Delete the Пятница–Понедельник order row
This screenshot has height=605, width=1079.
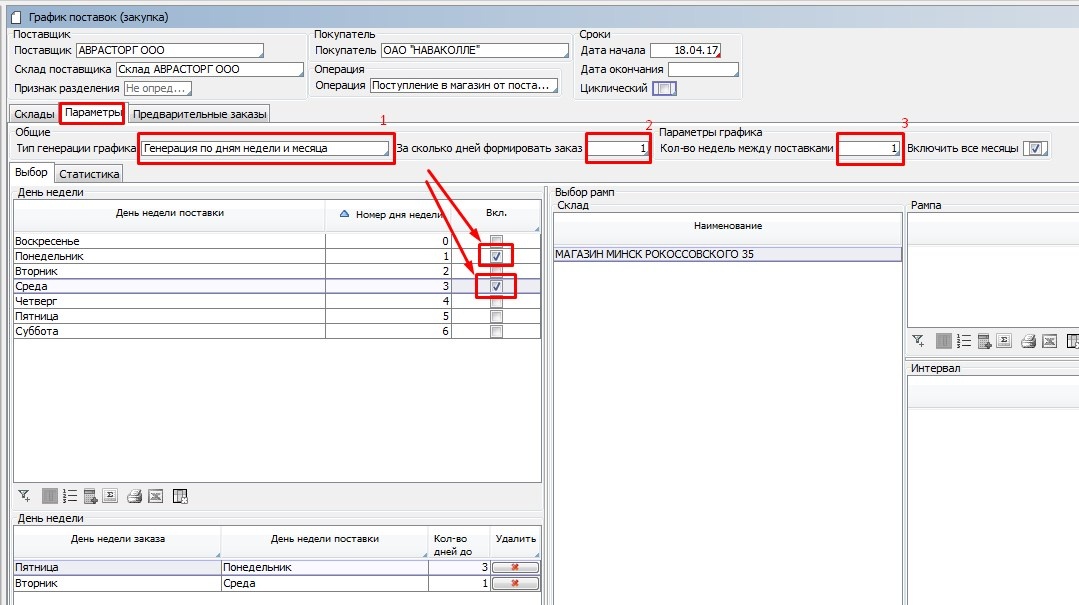[515, 567]
